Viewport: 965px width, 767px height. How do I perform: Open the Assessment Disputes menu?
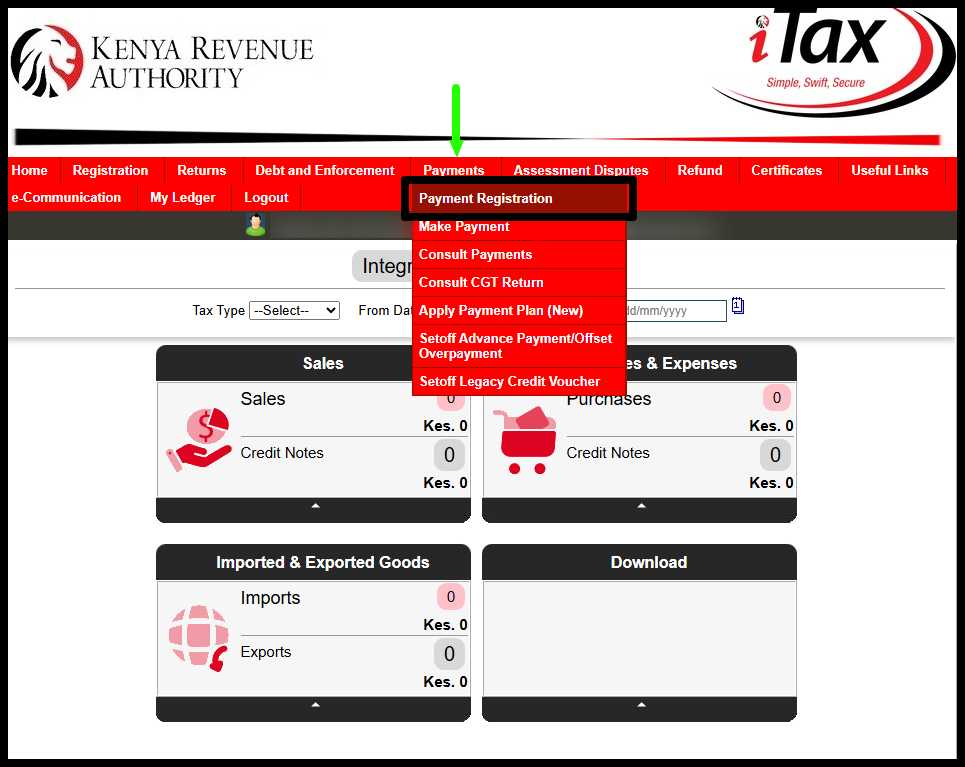pyautogui.click(x=581, y=171)
